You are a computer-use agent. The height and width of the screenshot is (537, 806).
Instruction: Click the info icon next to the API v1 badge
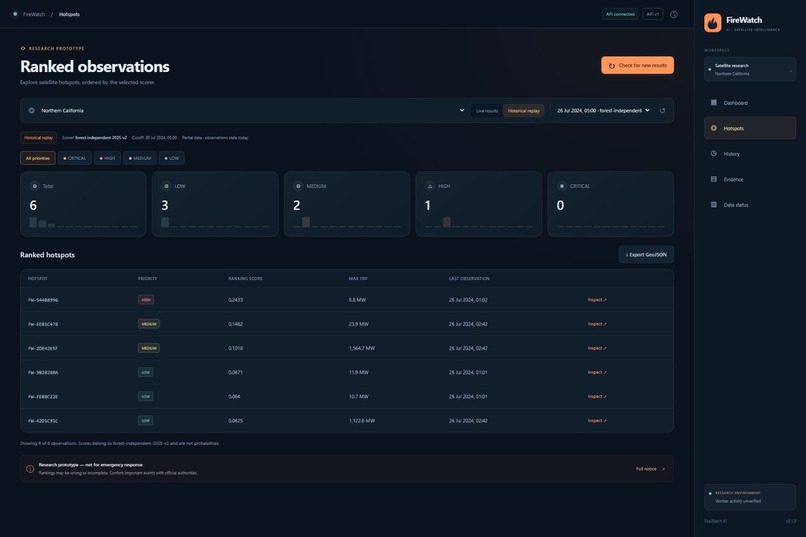[x=673, y=14]
